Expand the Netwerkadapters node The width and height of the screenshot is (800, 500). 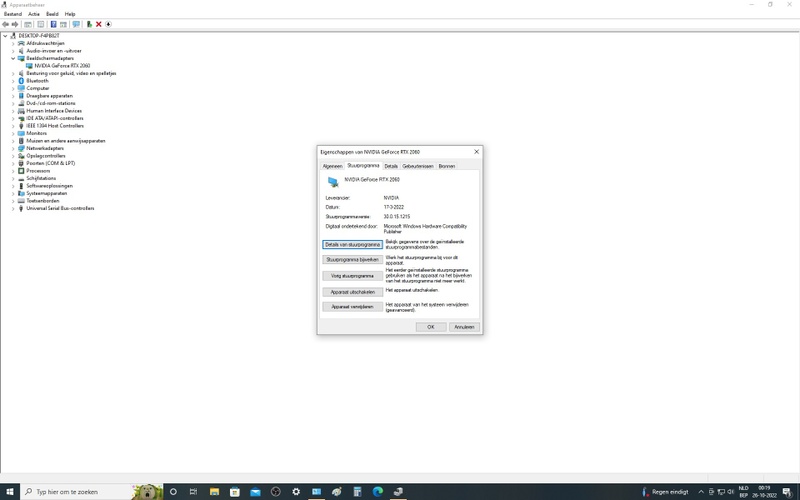point(13,148)
